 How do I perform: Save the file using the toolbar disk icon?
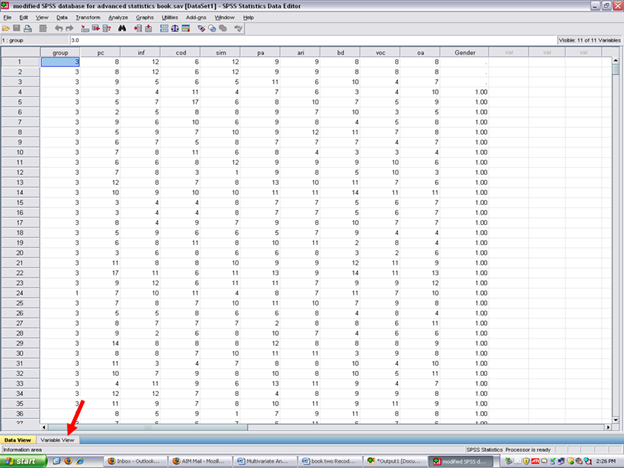click(x=17, y=28)
